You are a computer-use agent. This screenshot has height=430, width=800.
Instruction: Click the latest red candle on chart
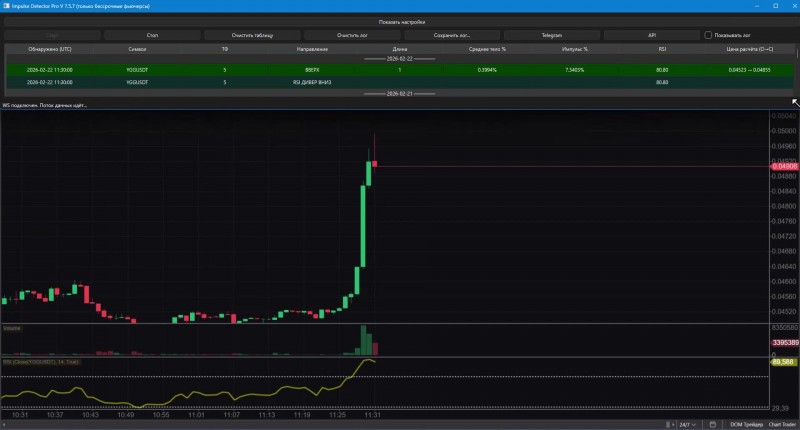point(374,164)
